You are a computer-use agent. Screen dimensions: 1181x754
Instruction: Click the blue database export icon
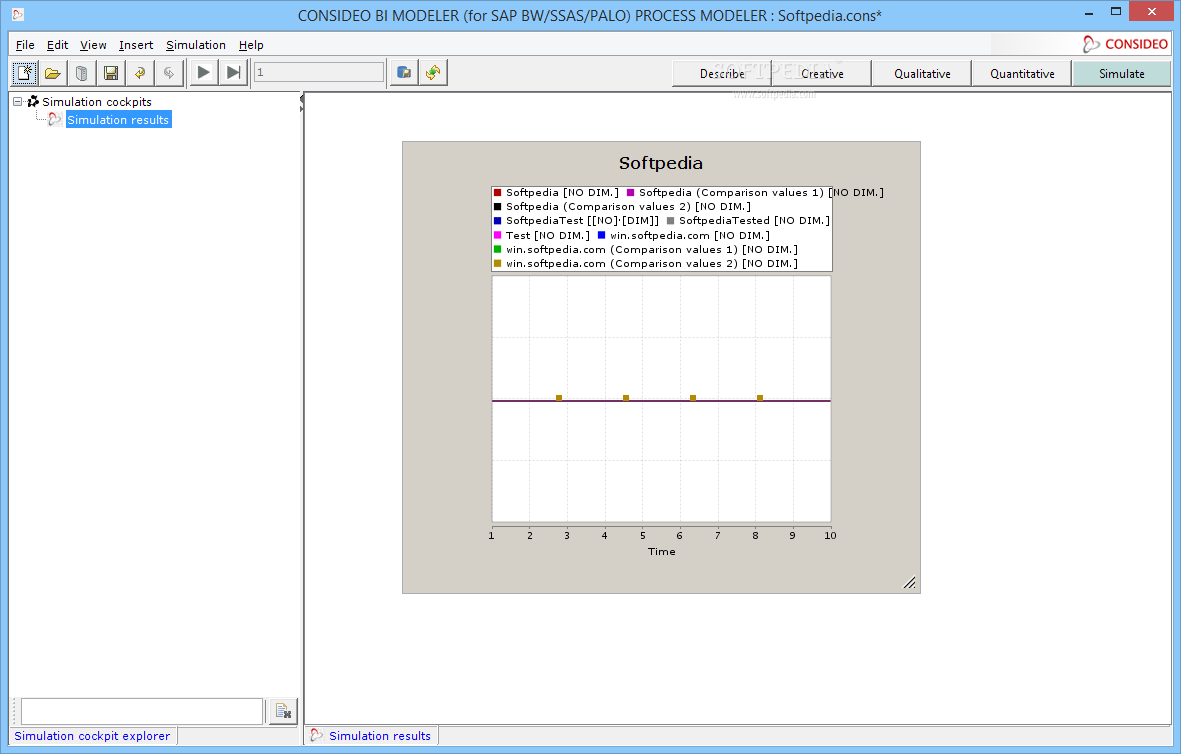click(404, 73)
